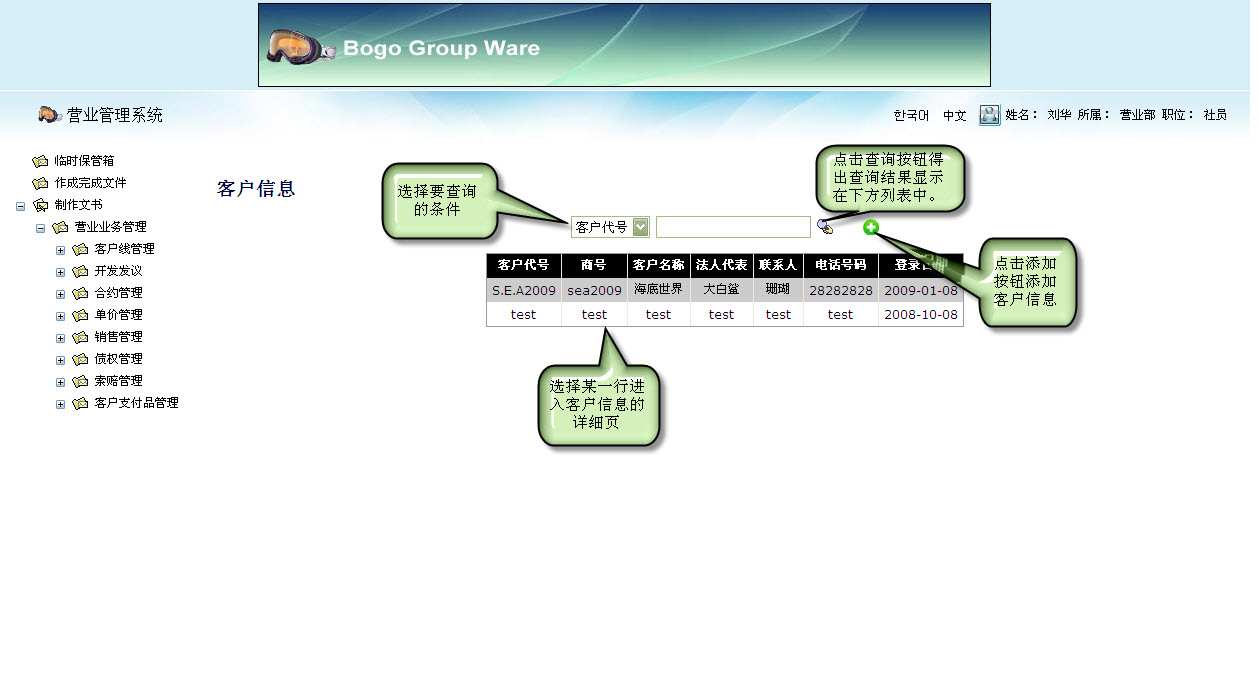
Task: Switch language to 한국어
Action: coord(911,115)
